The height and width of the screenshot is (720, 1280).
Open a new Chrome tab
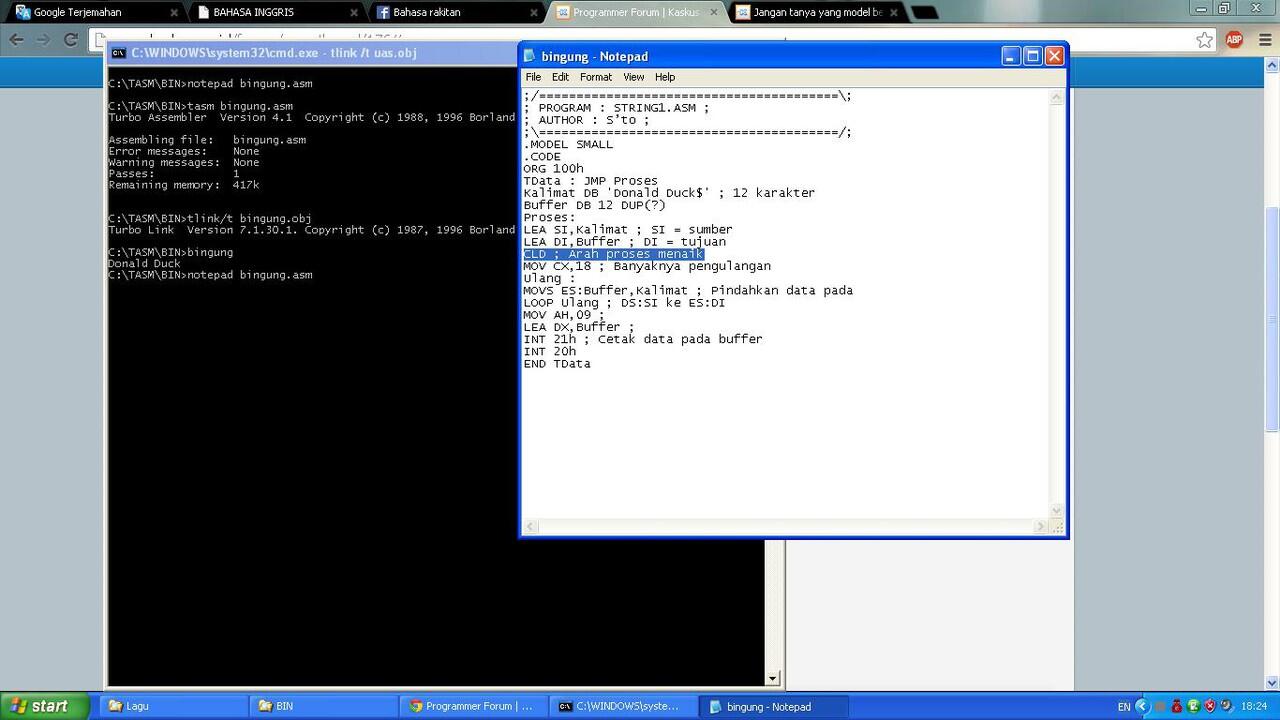click(x=924, y=13)
